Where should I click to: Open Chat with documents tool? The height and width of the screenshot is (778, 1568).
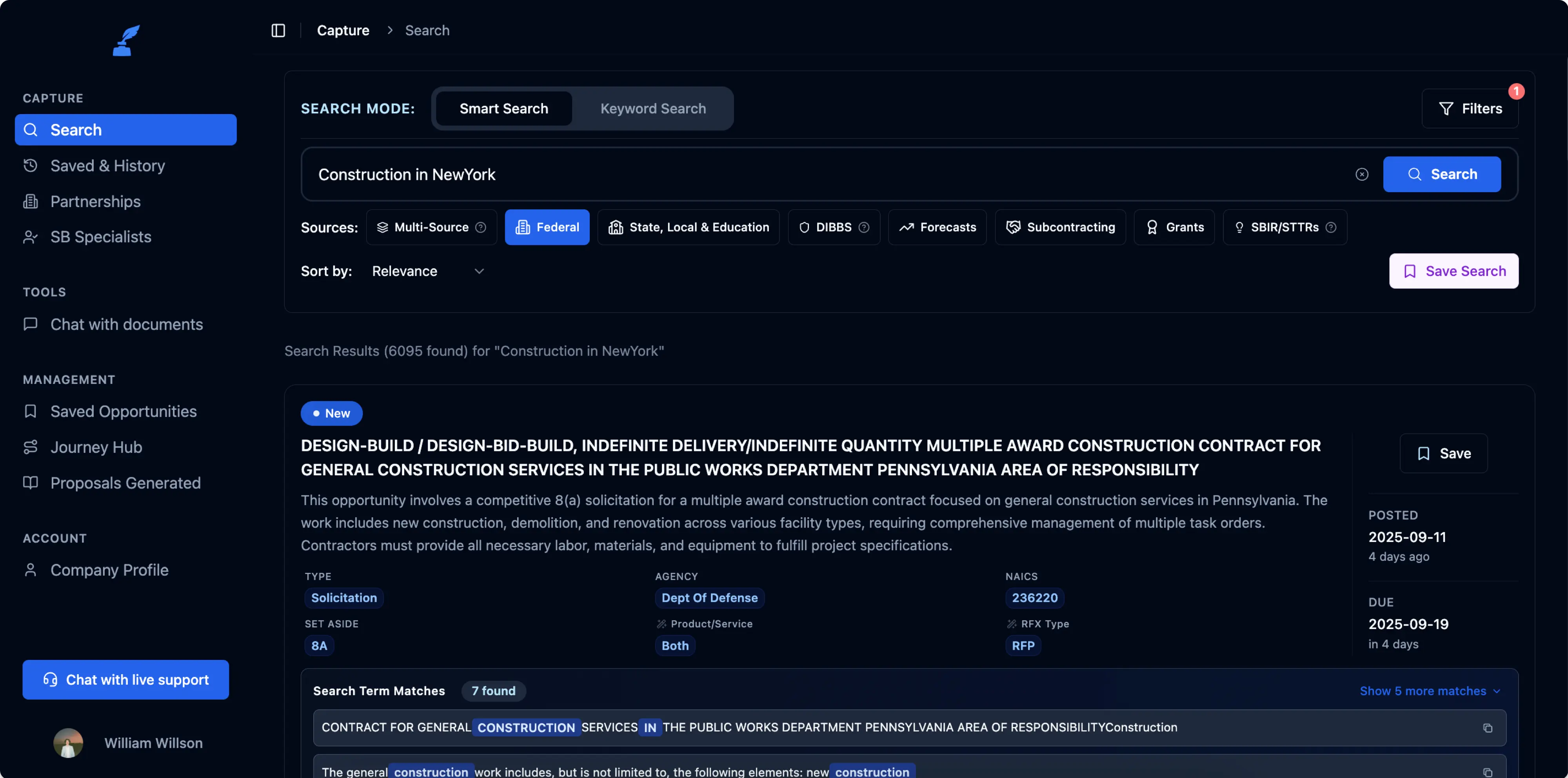127,324
